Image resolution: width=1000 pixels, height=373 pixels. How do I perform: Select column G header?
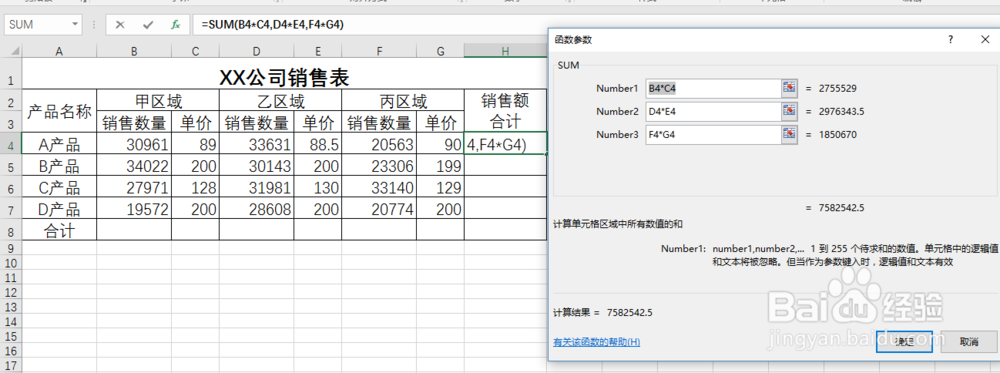[x=440, y=50]
